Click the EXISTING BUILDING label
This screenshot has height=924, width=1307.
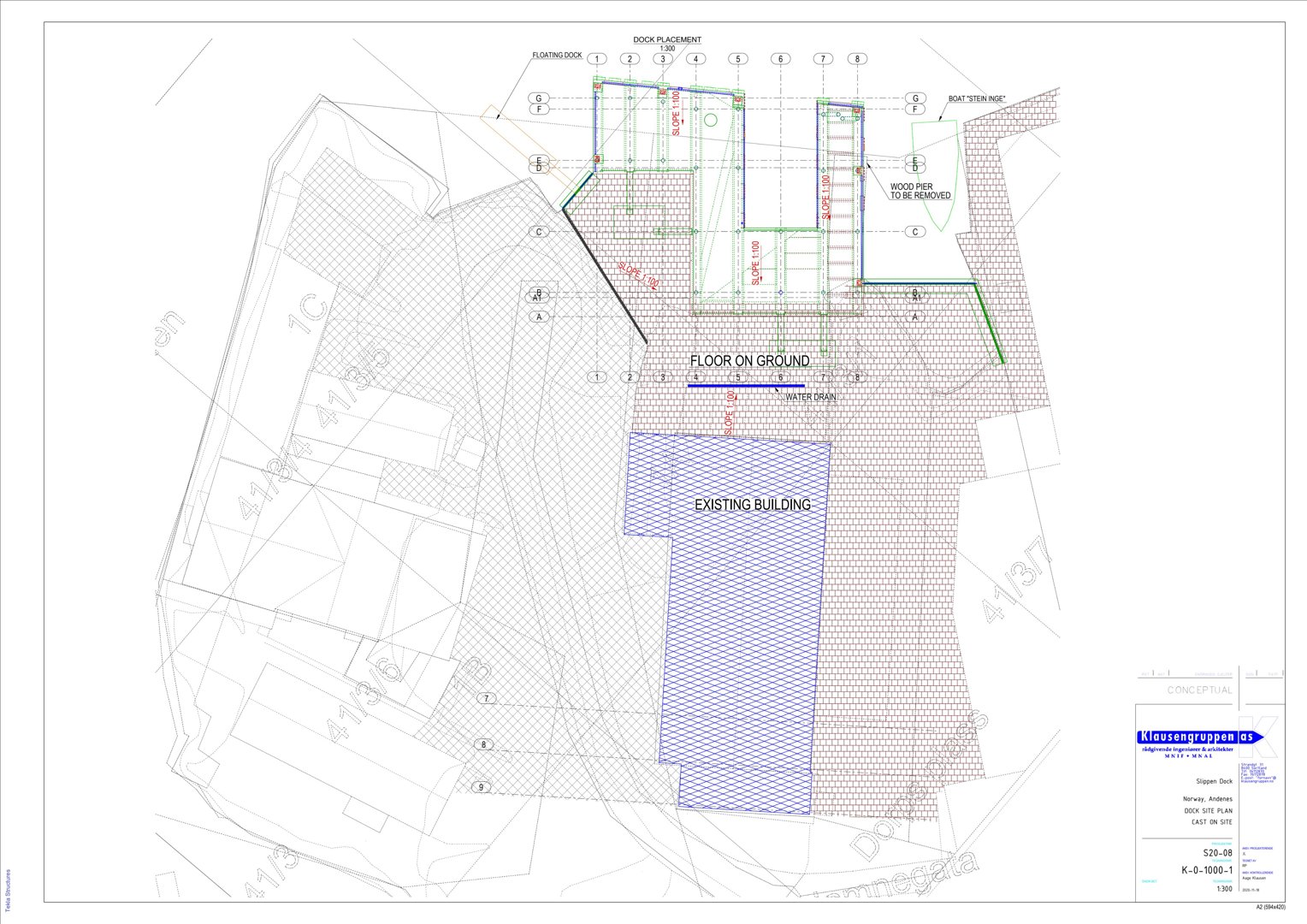[x=752, y=505]
